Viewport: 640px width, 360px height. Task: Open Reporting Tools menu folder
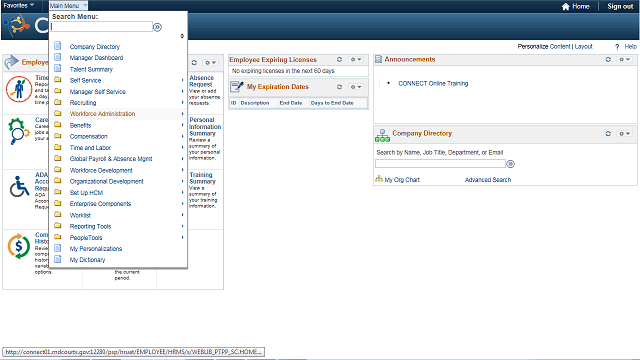(x=90, y=226)
